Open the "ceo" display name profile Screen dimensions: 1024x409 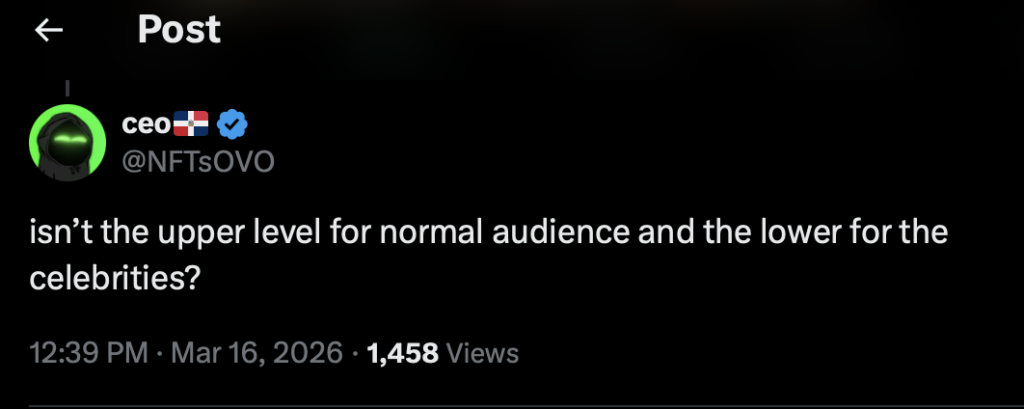[147, 125]
